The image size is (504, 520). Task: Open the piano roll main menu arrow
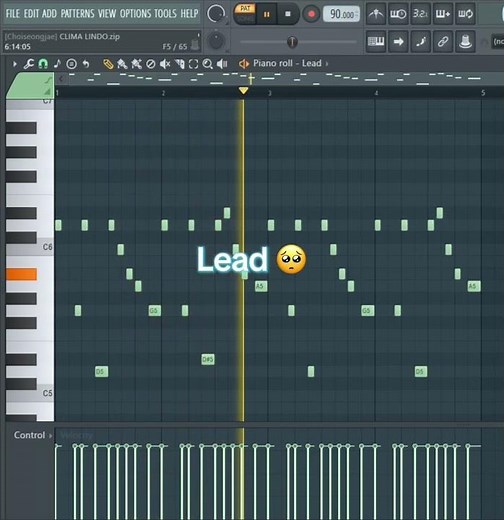(x=15, y=64)
